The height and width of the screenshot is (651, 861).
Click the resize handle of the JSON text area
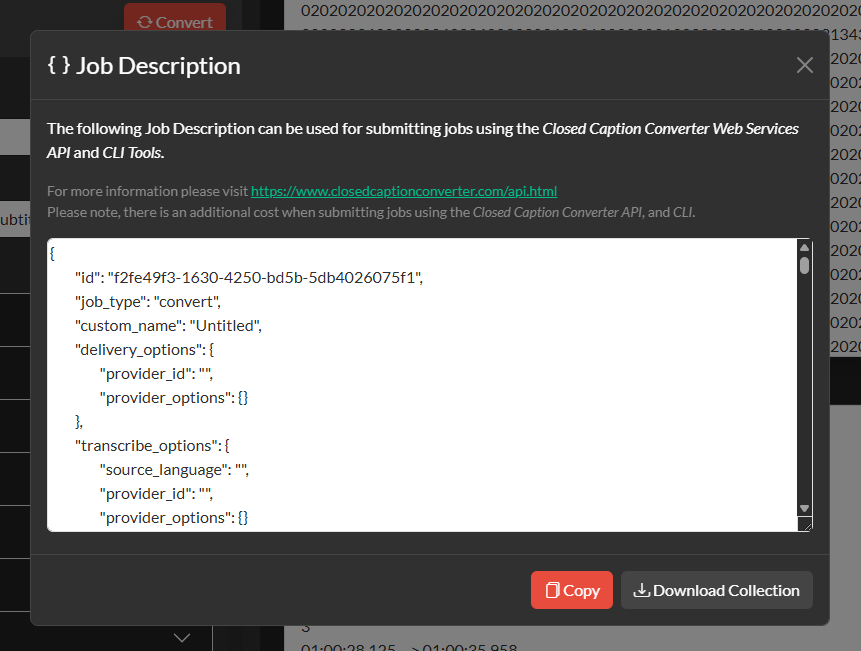point(804,524)
